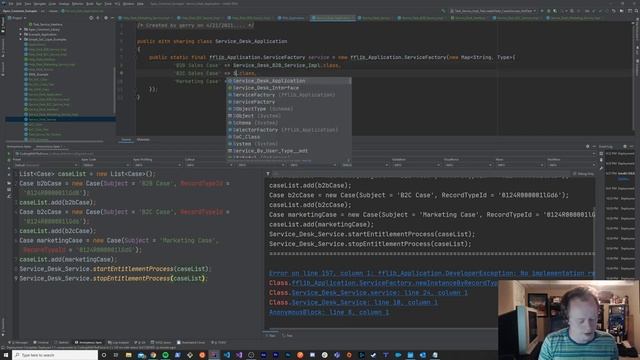Open the Project view dropdown
Image resolution: width=640 pixels, height=360 pixels.
(x=17, y=18)
